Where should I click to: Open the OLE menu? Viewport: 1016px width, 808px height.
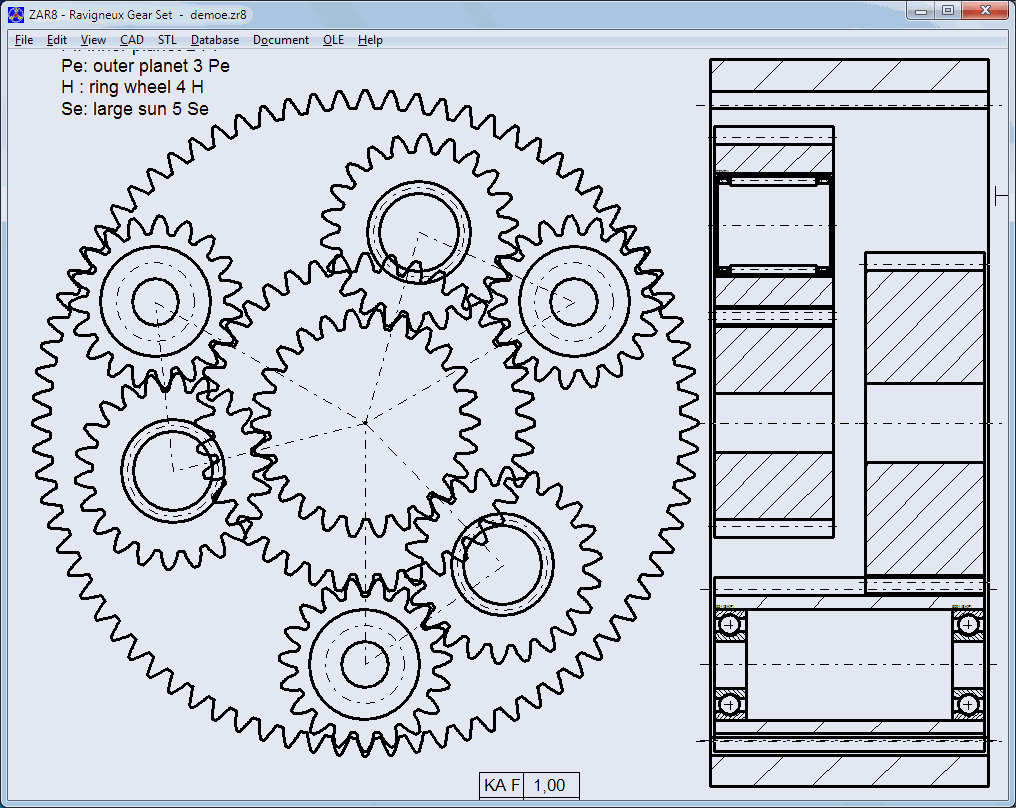[x=333, y=40]
